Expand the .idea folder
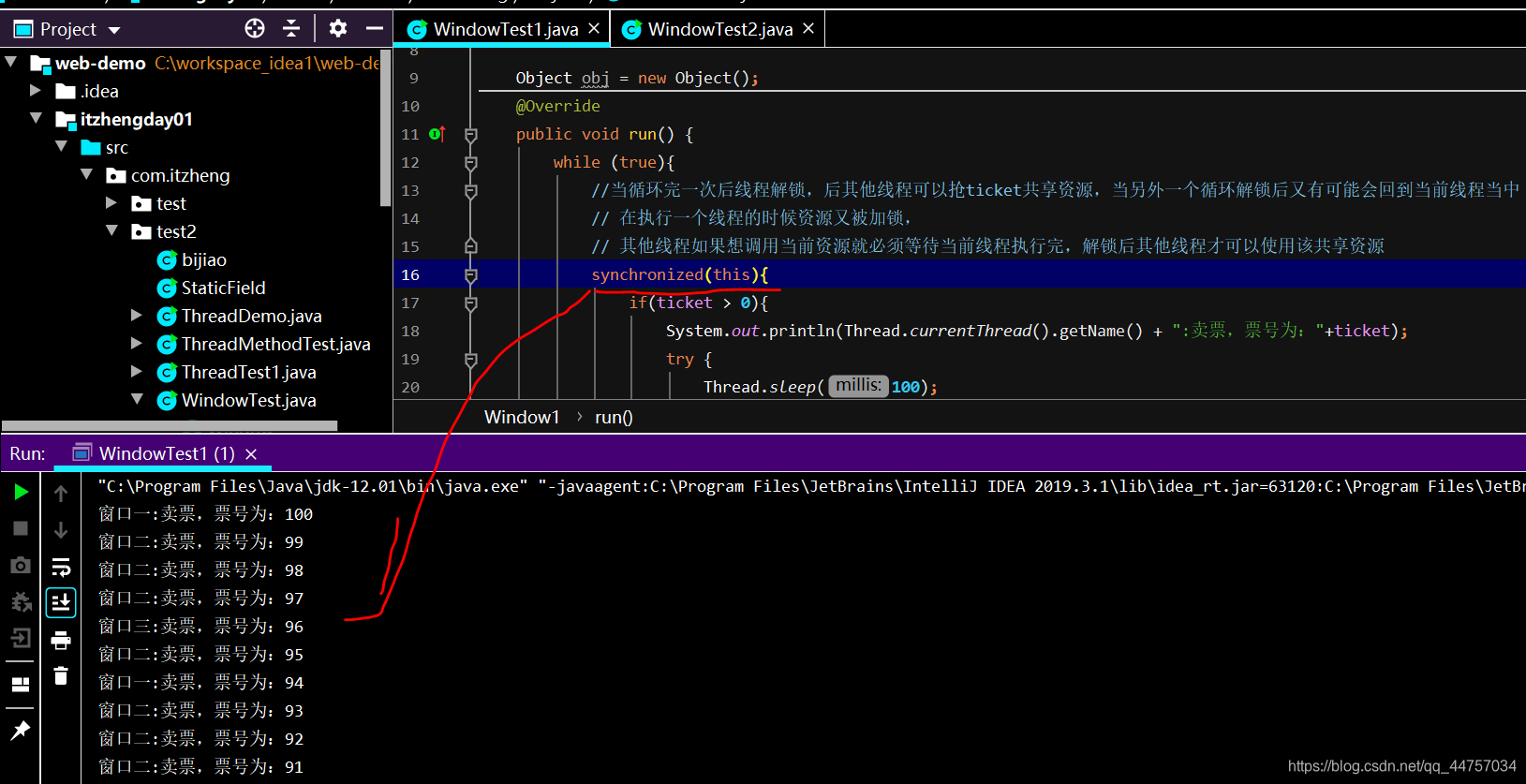The height and width of the screenshot is (784, 1526). pyautogui.click(x=36, y=91)
